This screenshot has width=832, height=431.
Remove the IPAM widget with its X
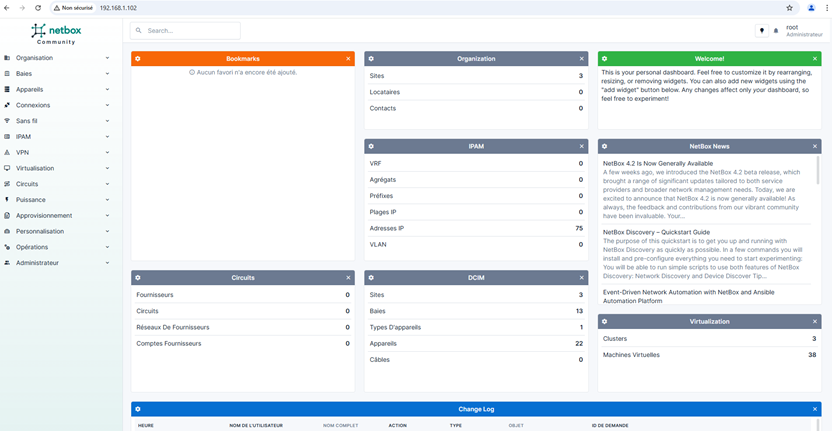click(x=582, y=146)
